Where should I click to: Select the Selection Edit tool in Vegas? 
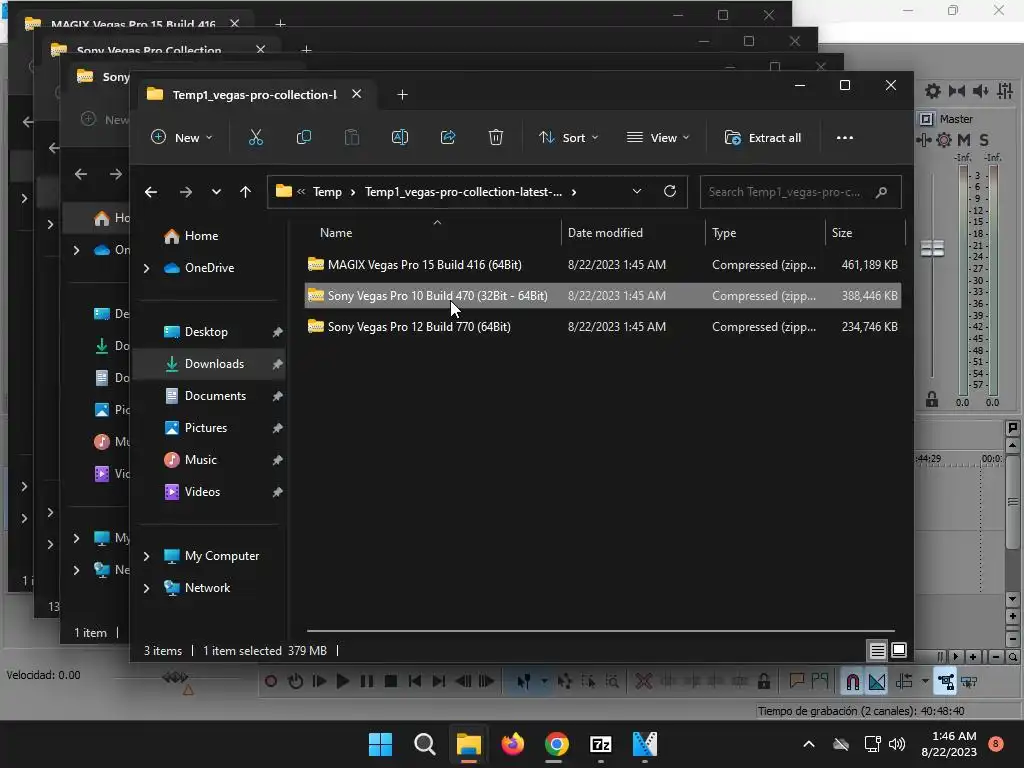588,682
